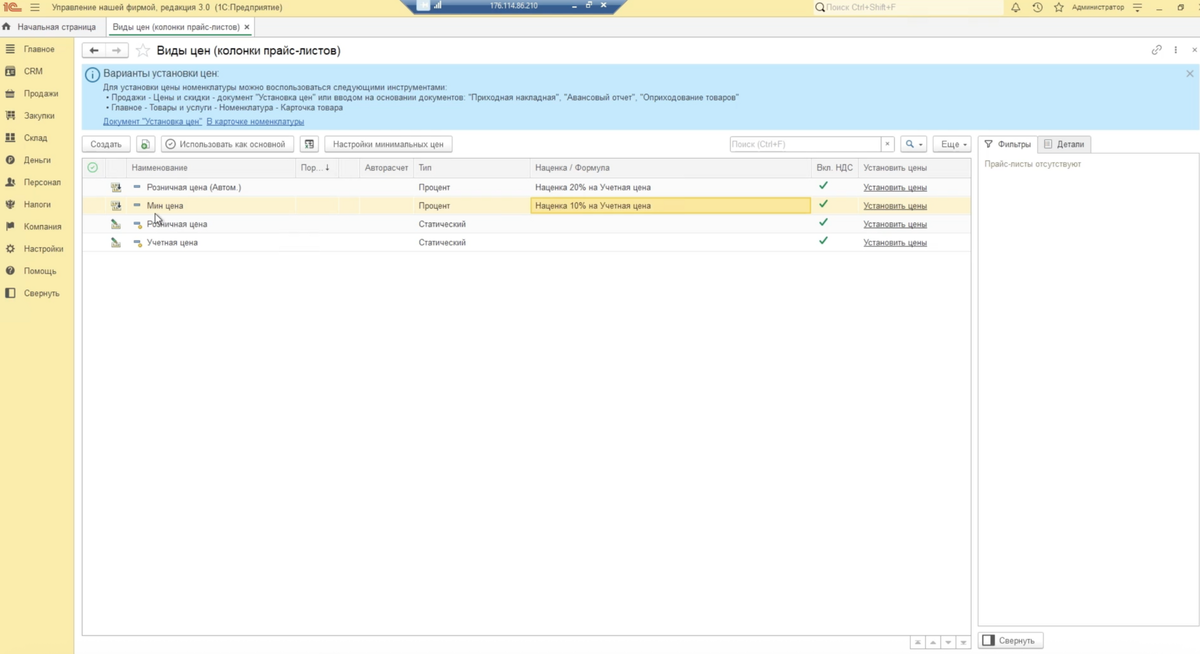The height and width of the screenshot is (654, 1200).
Task: Click the copy price type icon next to Создать
Action: tap(145, 144)
